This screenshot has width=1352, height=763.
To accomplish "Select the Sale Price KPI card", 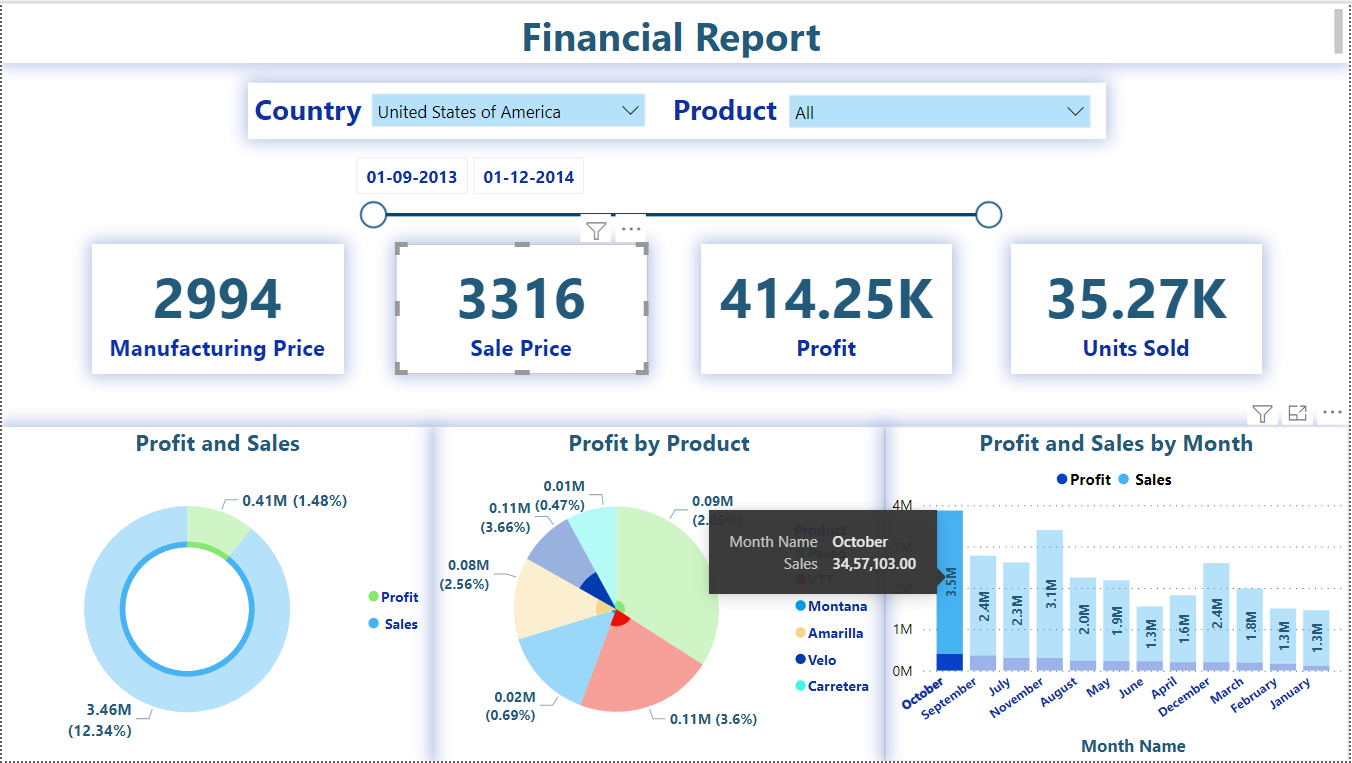I will (x=520, y=308).
